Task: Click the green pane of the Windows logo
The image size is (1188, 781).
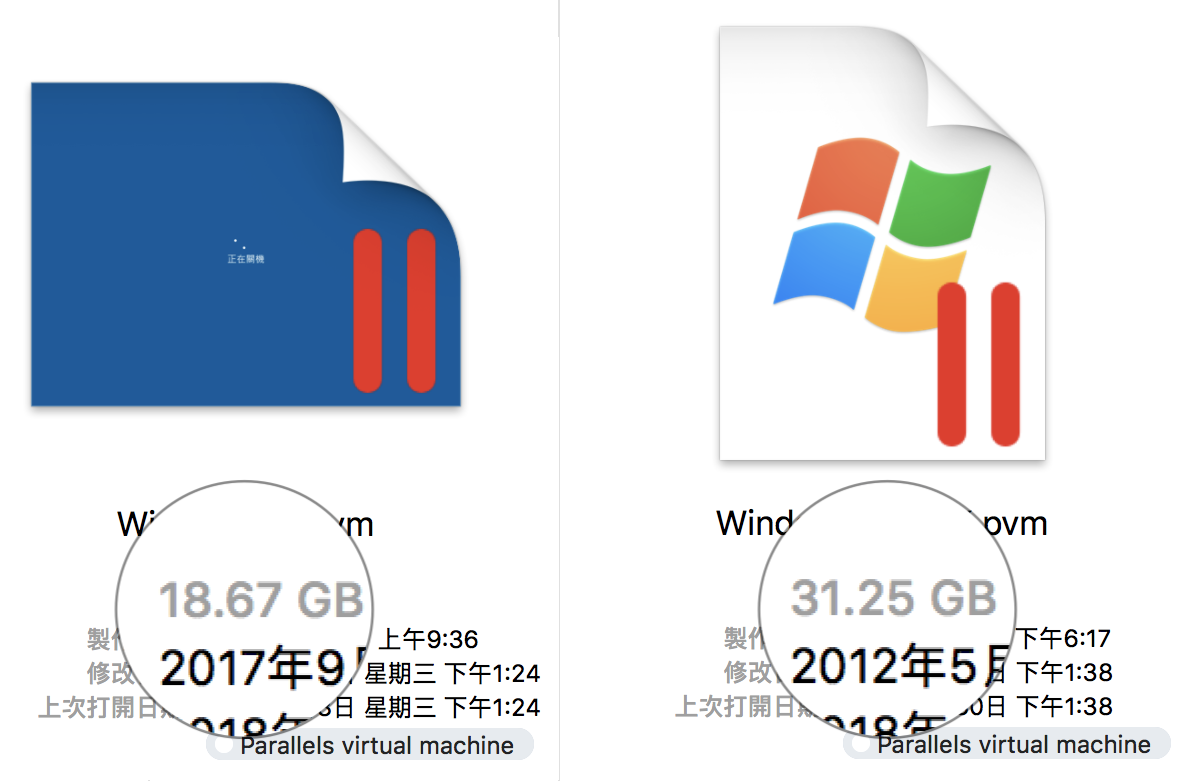Action: pos(940,205)
